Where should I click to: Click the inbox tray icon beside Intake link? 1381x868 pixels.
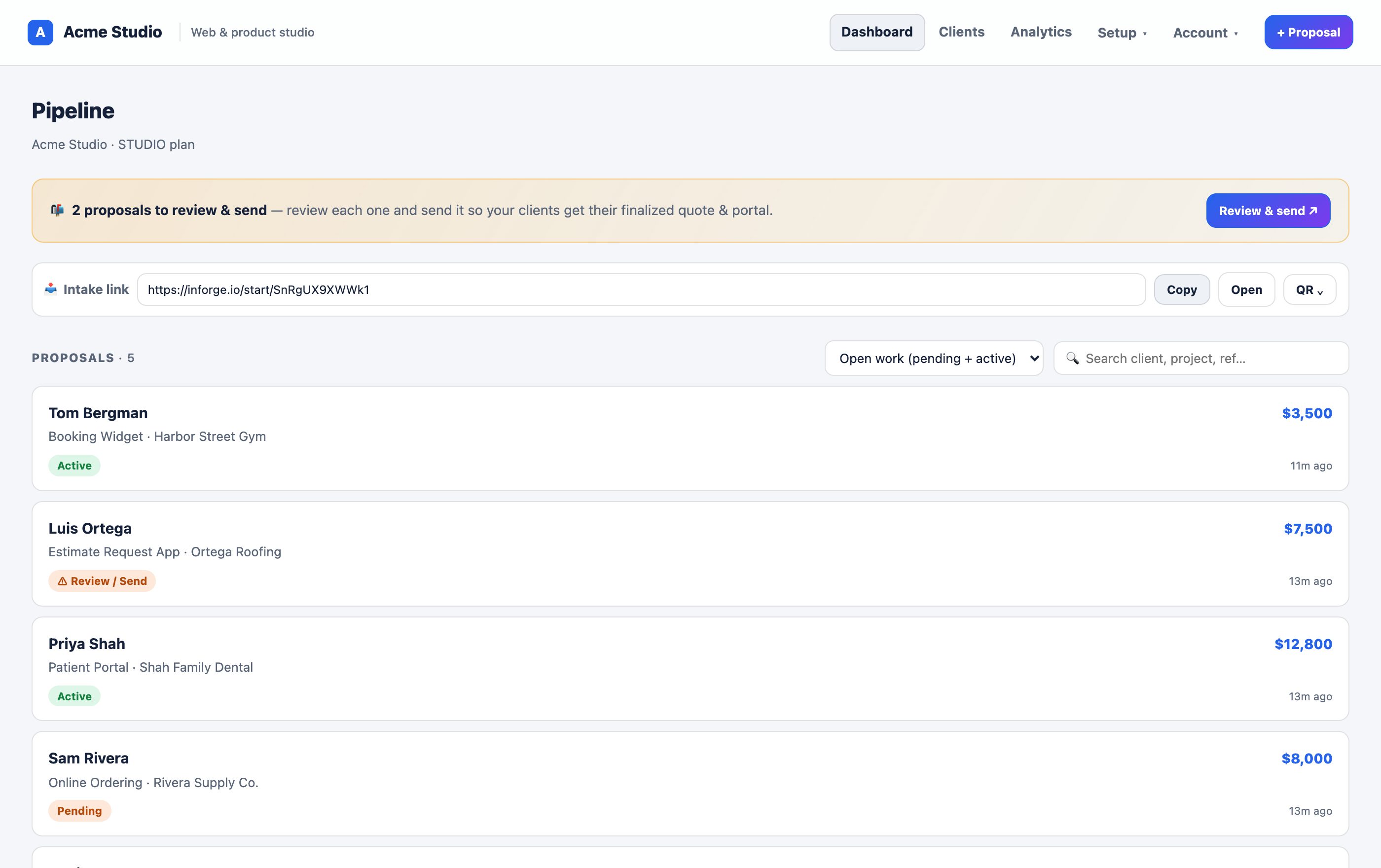tap(51, 289)
